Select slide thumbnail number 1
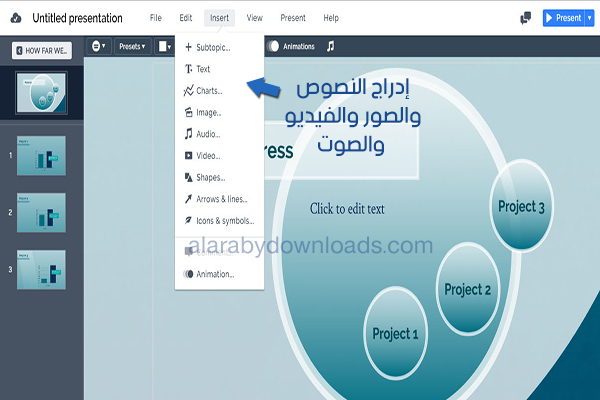This screenshot has width=600, height=400. pos(41,155)
